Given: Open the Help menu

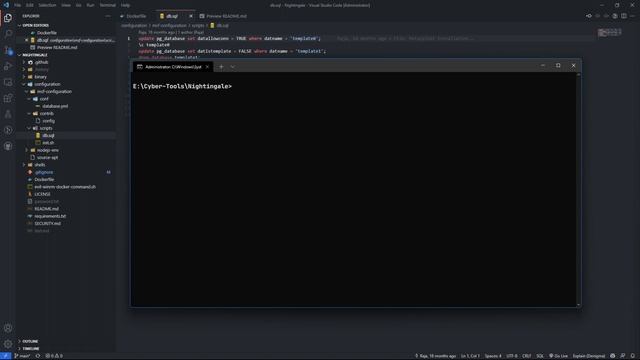Looking at the screenshot, I should tap(125, 5).
